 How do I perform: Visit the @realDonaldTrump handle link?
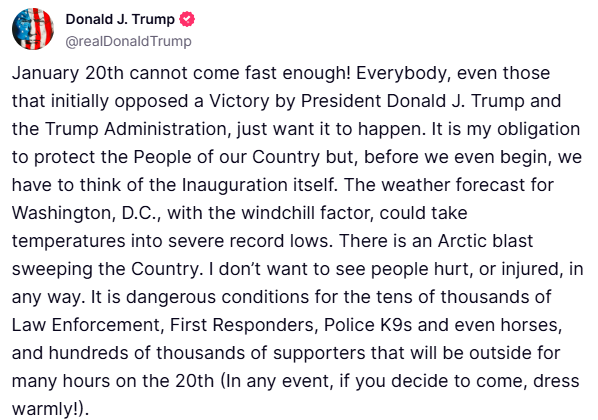click(129, 41)
